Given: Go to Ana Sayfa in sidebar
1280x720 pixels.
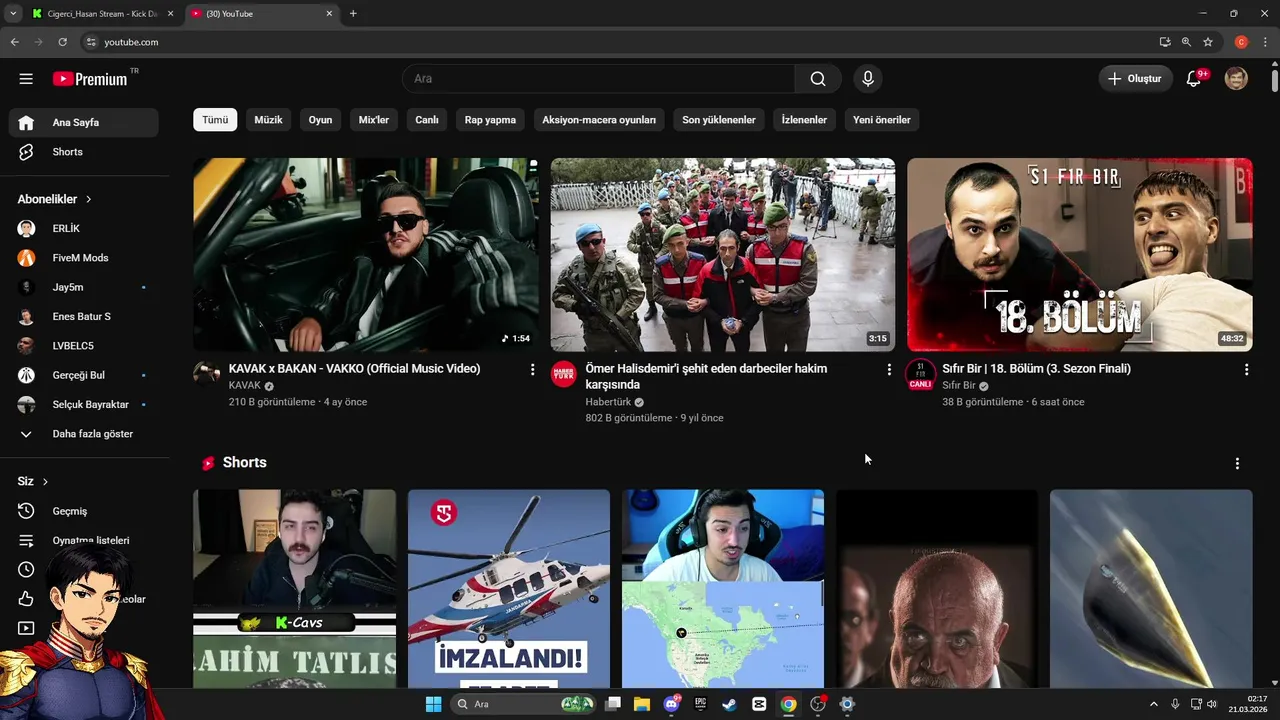Looking at the screenshot, I should point(84,123).
